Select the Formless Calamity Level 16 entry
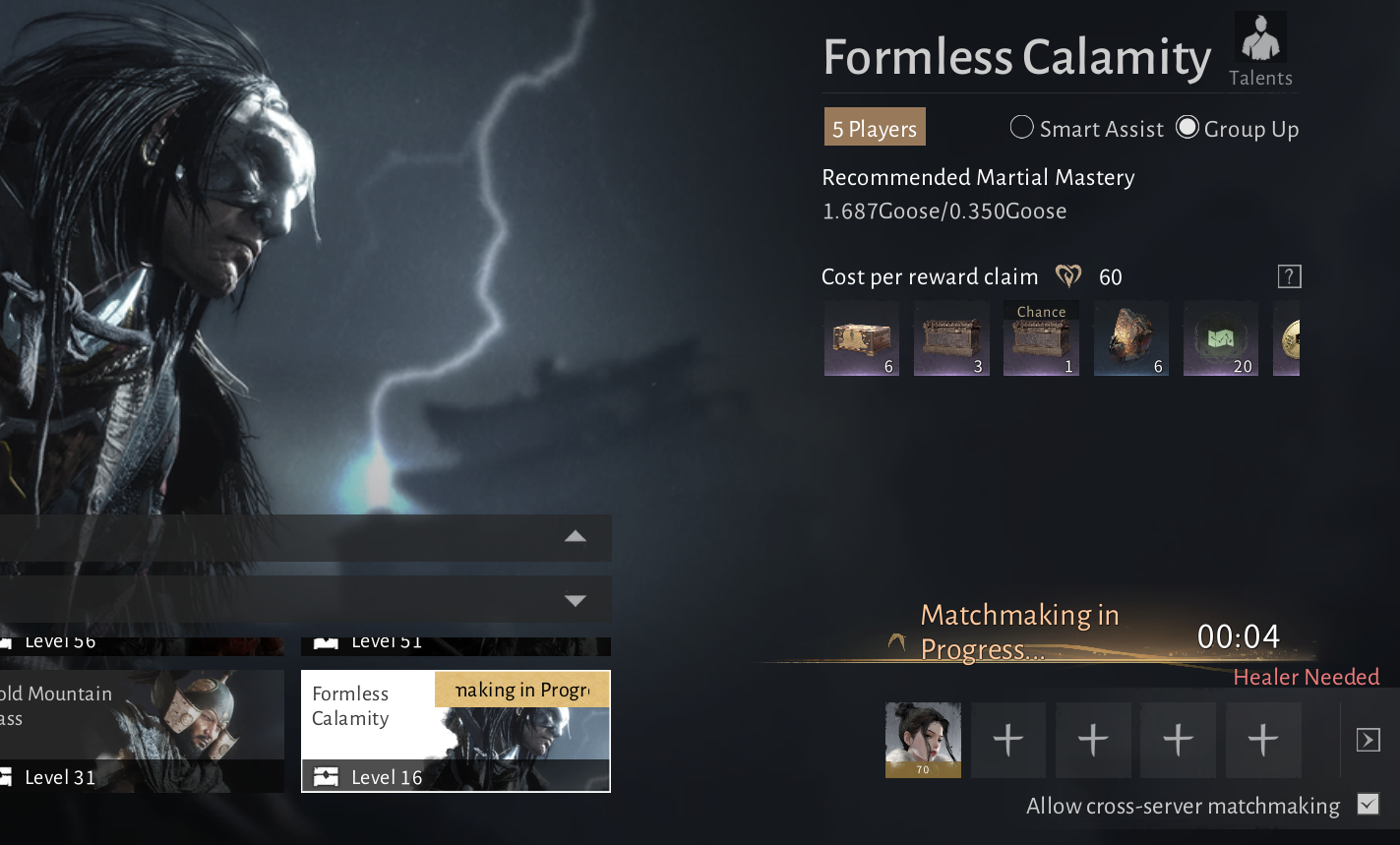This screenshot has height=845, width=1400. [x=456, y=731]
